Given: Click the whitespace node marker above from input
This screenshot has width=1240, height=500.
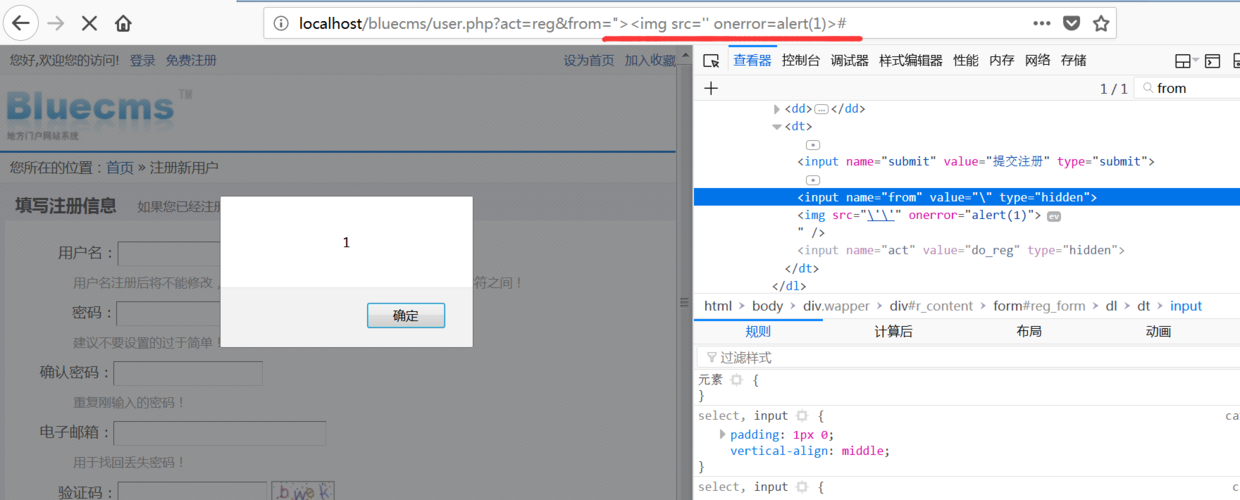Looking at the screenshot, I should [x=813, y=180].
